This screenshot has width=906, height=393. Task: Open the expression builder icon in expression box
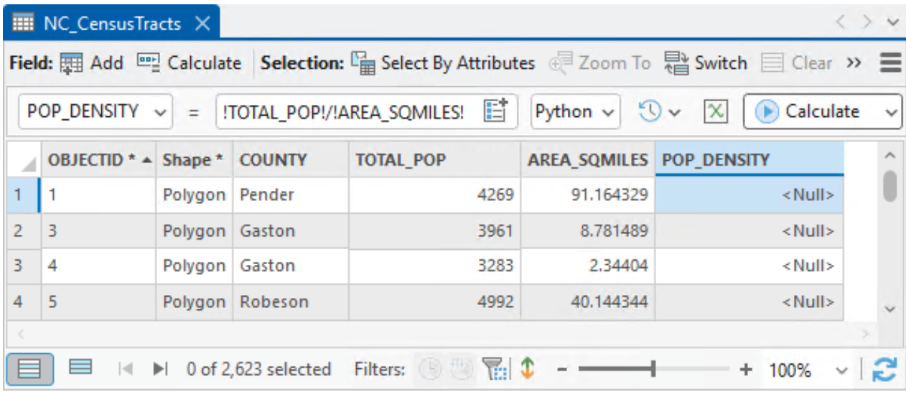pyautogui.click(x=495, y=110)
